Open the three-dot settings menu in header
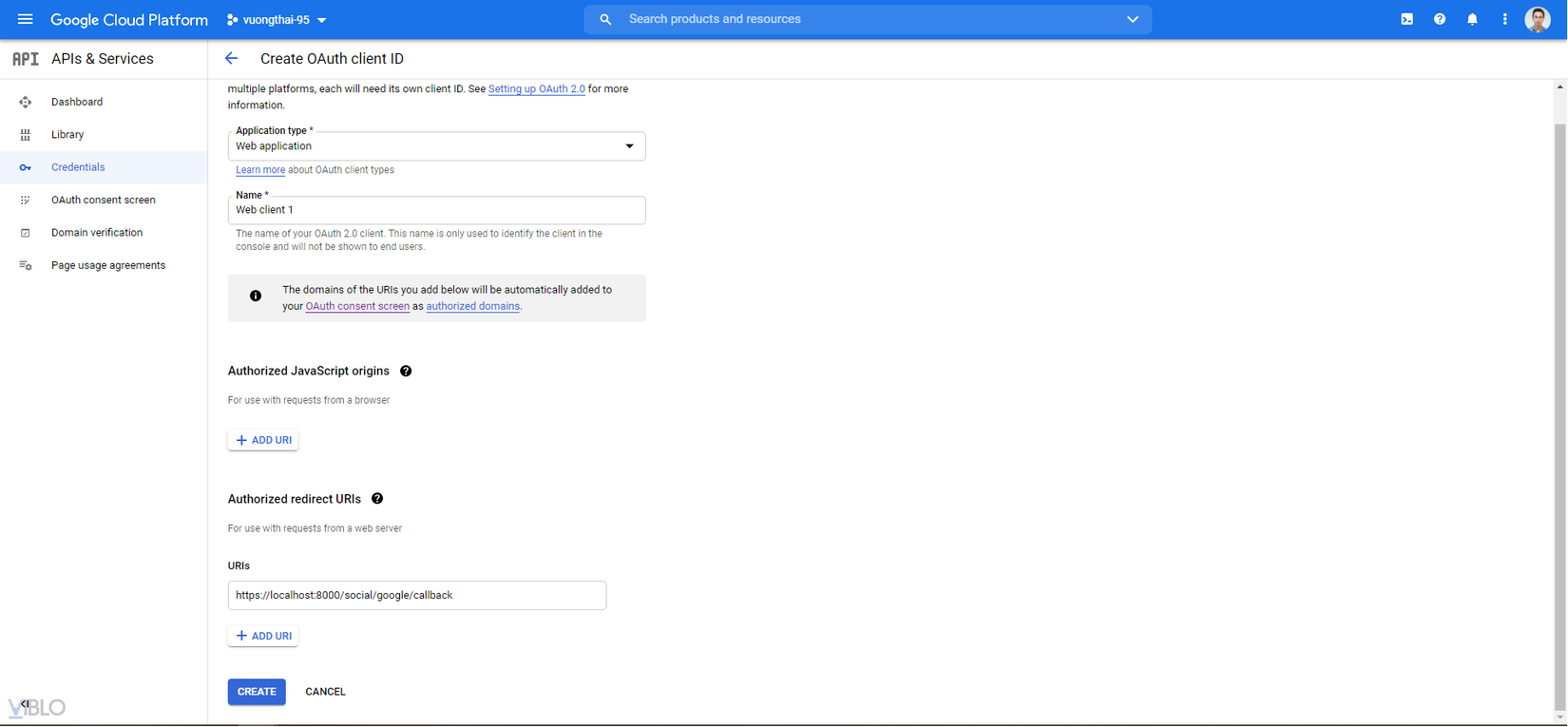Viewport: 1568px width, 727px height. pos(1504,19)
